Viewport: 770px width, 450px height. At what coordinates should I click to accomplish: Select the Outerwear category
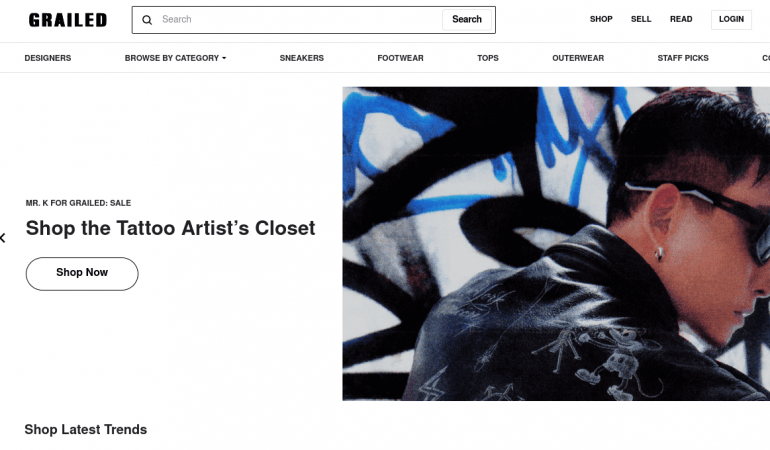click(578, 58)
